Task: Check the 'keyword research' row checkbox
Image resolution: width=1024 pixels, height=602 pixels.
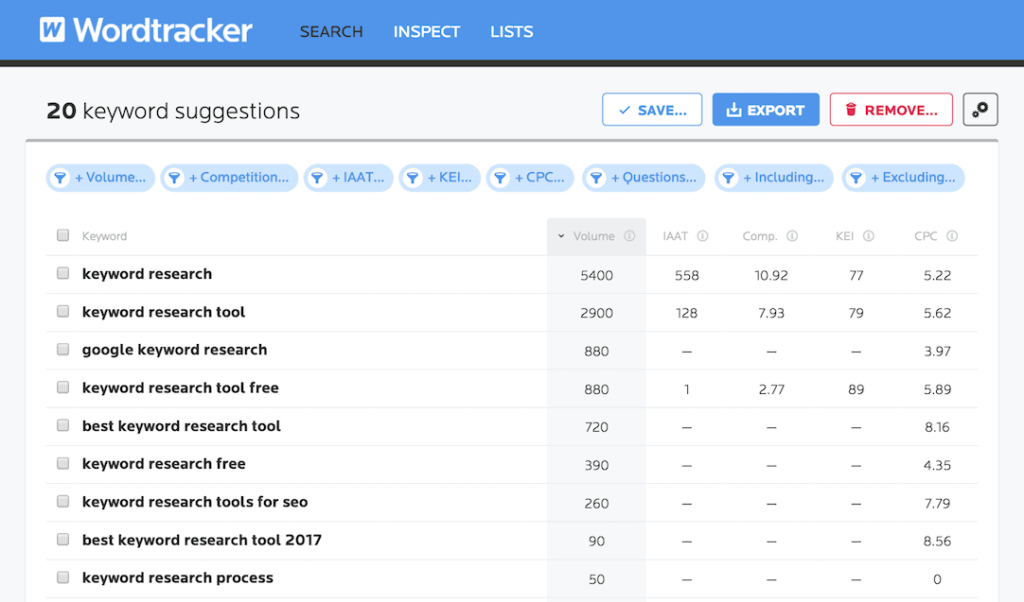Action: [63, 273]
